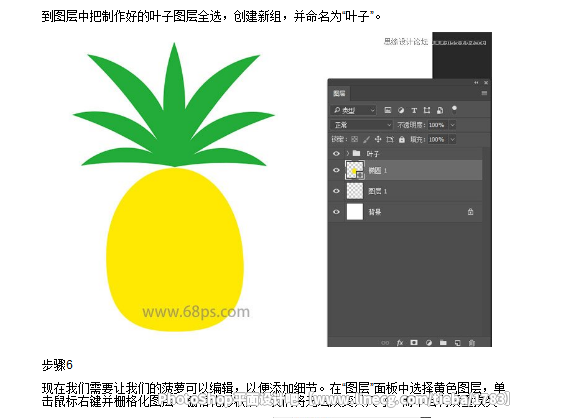
Task: Select the 图层 Layers panel tab
Action: point(339,93)
